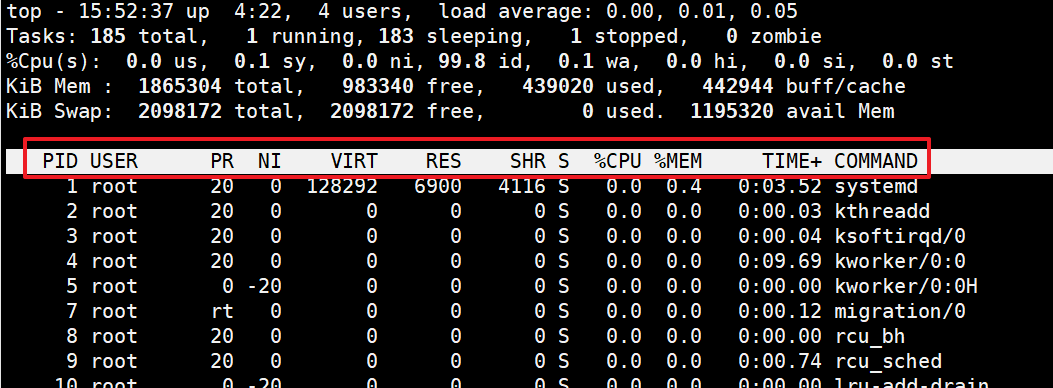Image resolution: width=1053 pixels, height=388 pixels.
Task: Click the 183 sleeping value
Action: click(396, 36)
